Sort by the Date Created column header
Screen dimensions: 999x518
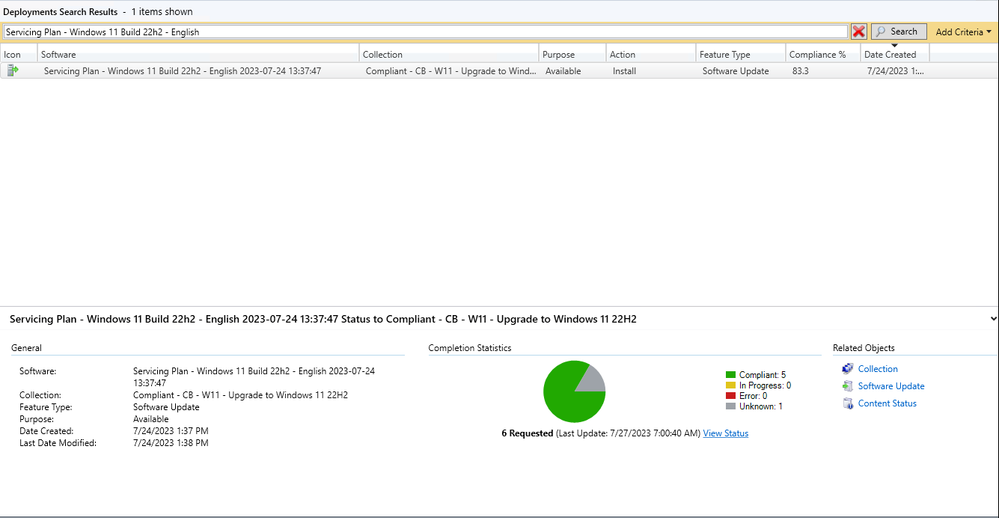895,55
